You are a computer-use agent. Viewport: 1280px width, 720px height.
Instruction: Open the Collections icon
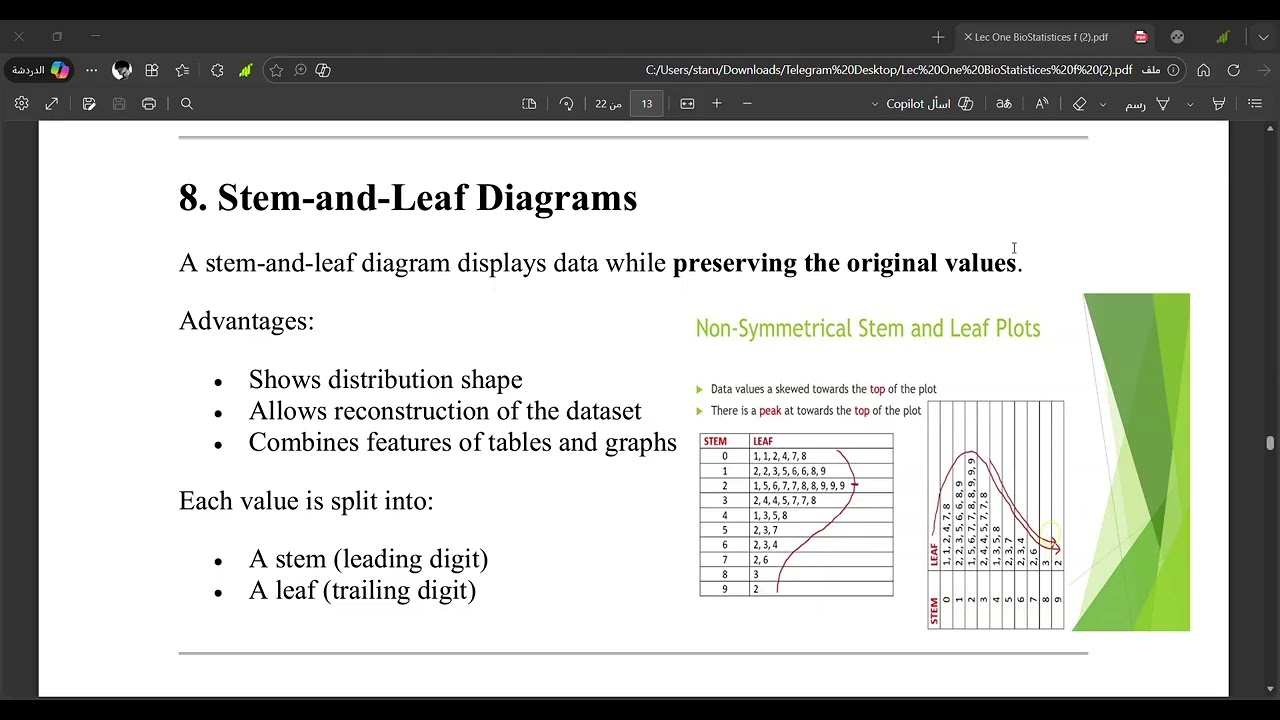(152, 70)
